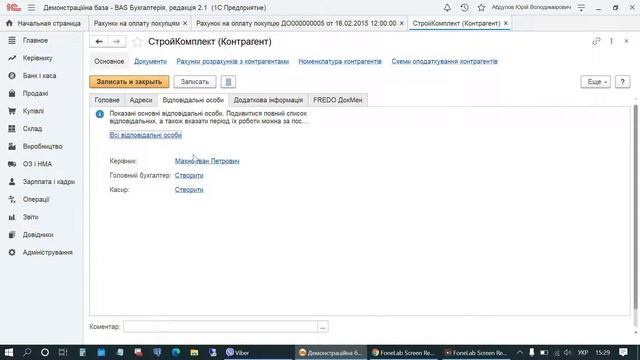Close the invoice ДО000000005 tab

(x=402, y=23)
